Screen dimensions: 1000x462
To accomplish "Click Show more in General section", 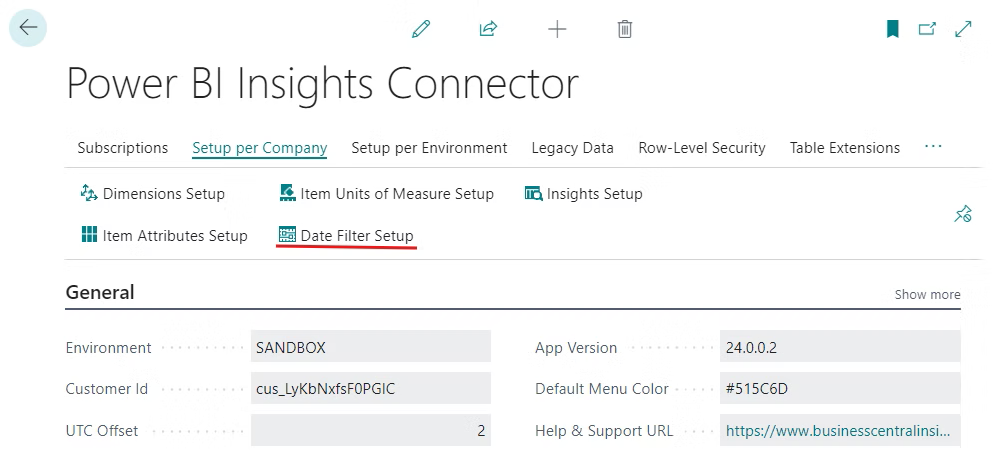I will [927, 294].
